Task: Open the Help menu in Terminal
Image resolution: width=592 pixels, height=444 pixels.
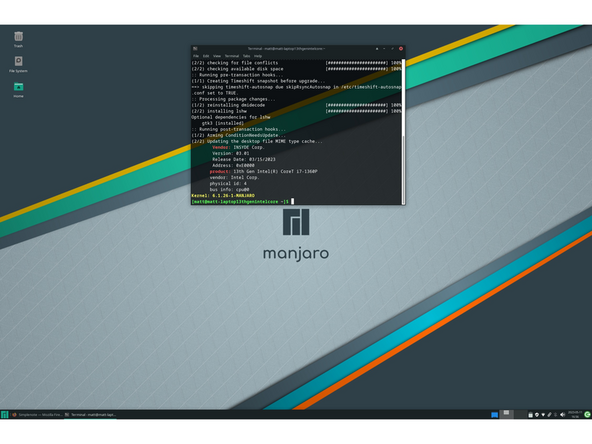Action: 258,56
